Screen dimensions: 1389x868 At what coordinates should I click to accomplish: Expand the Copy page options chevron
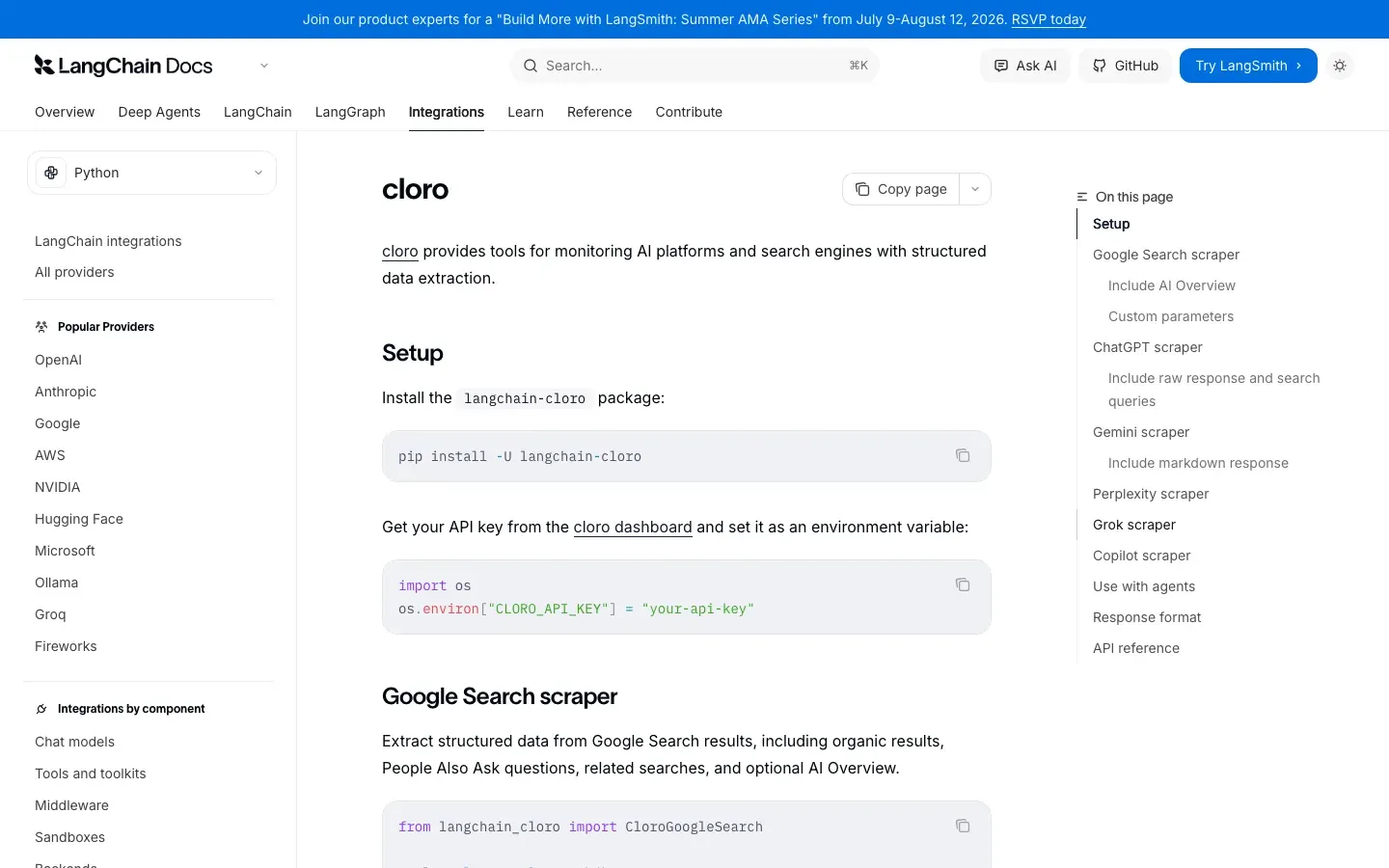click(x=975, y=189)
